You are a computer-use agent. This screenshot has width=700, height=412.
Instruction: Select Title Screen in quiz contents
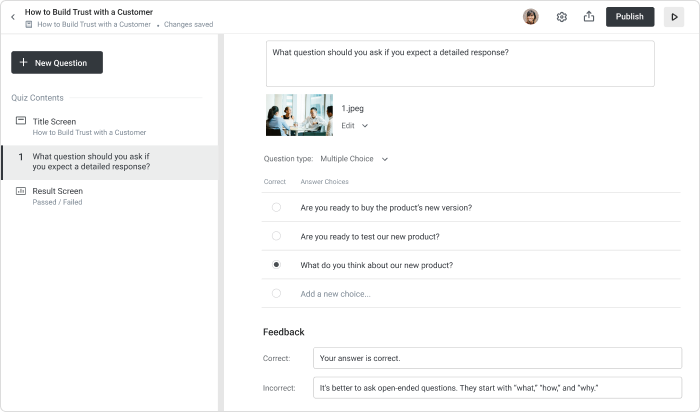(109, 127)
